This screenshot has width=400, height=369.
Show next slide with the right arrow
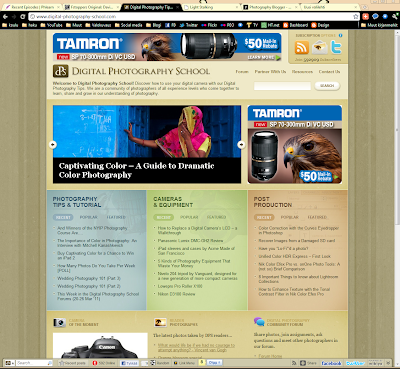tap(241, 144)
